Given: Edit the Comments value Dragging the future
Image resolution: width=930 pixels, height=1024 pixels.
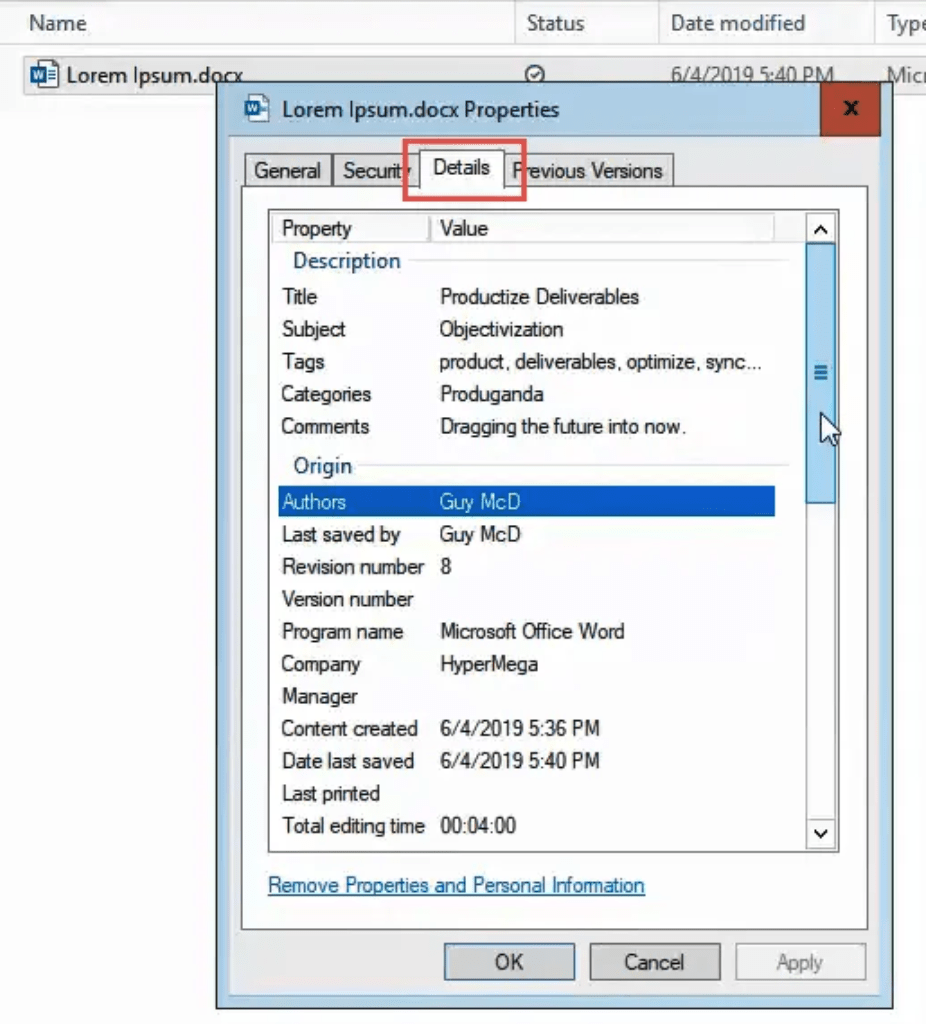Looking at the screenshot, I should click(562, 426).
